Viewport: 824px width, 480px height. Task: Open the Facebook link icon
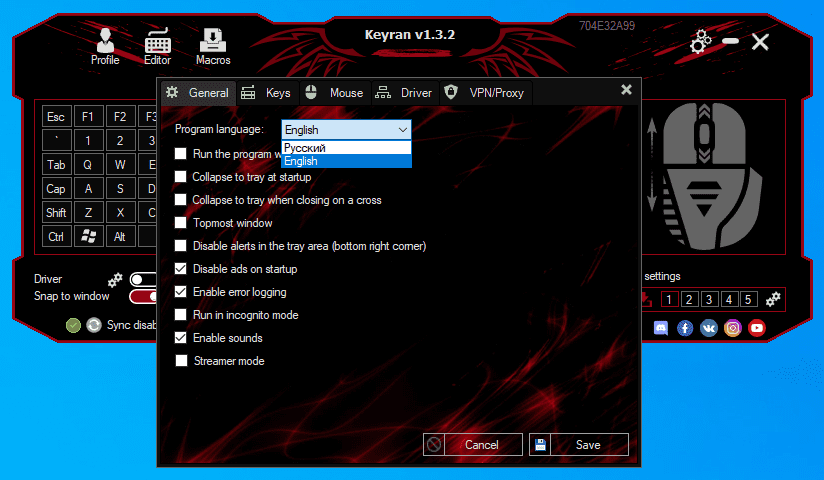pos(685,328)
